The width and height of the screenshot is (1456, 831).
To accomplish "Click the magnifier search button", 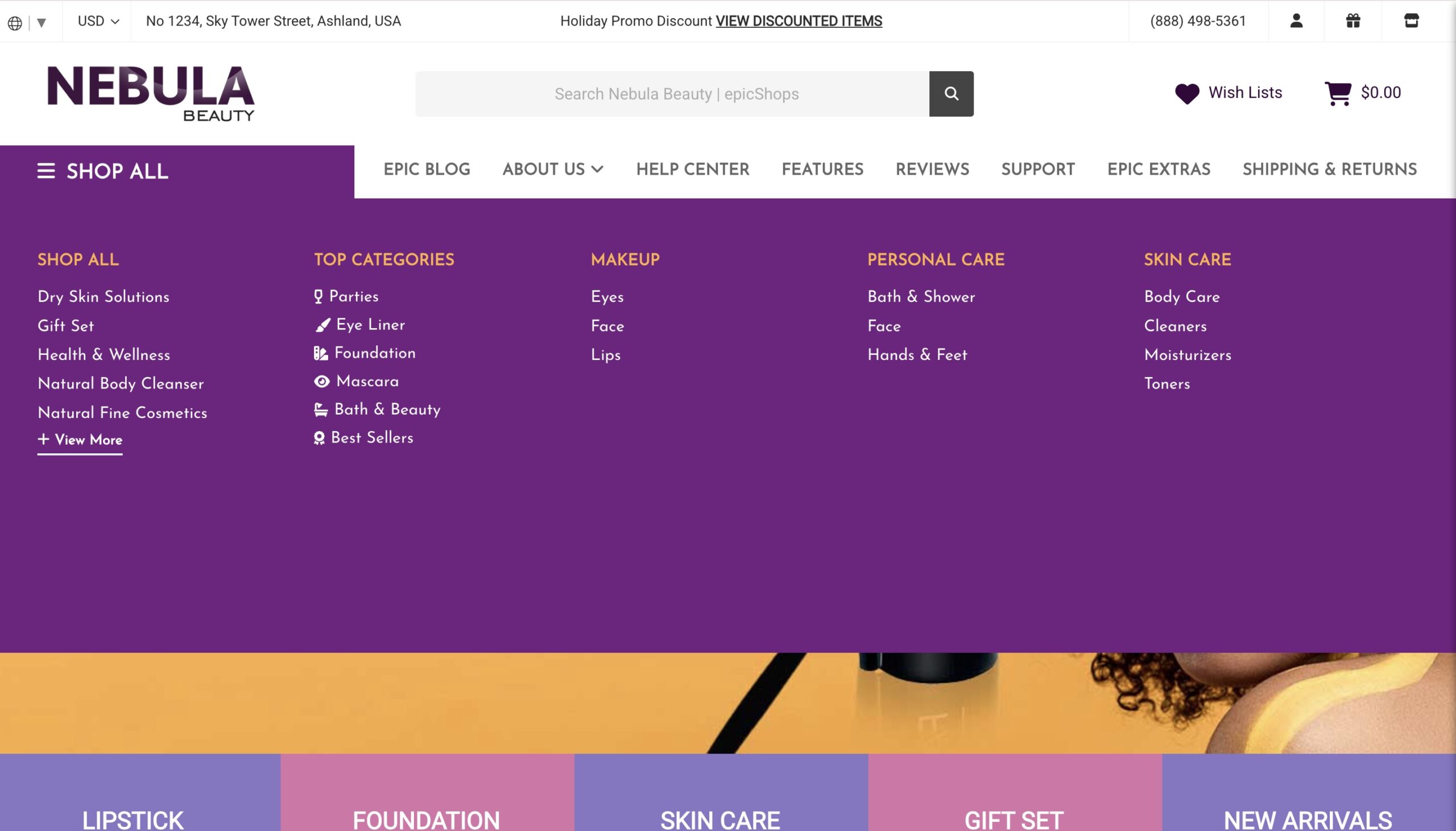I will pyautogui.click(x=951, y=94).
